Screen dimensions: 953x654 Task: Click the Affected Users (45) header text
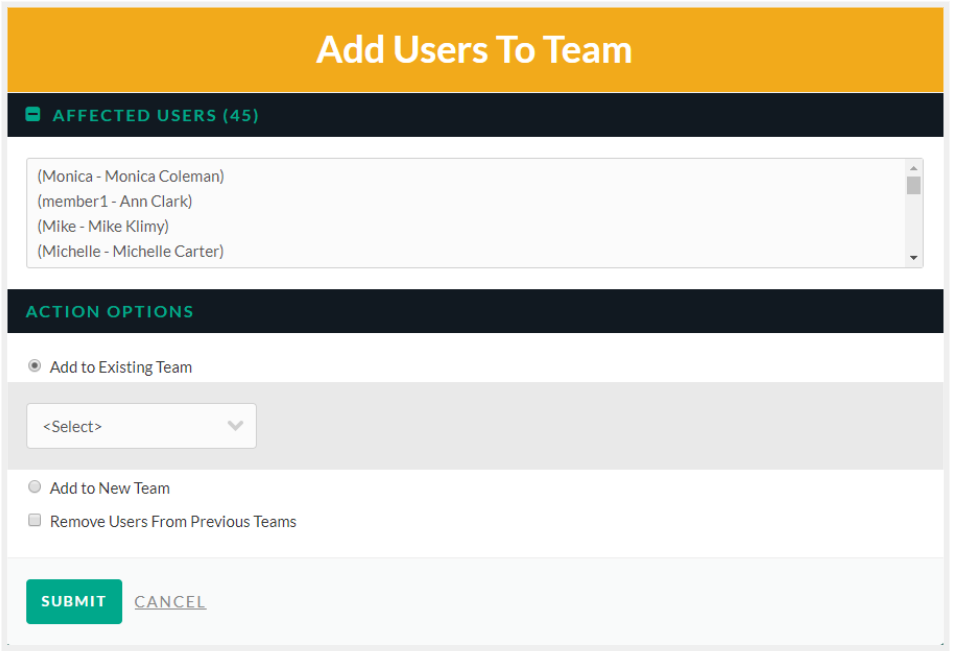point(156,115)
